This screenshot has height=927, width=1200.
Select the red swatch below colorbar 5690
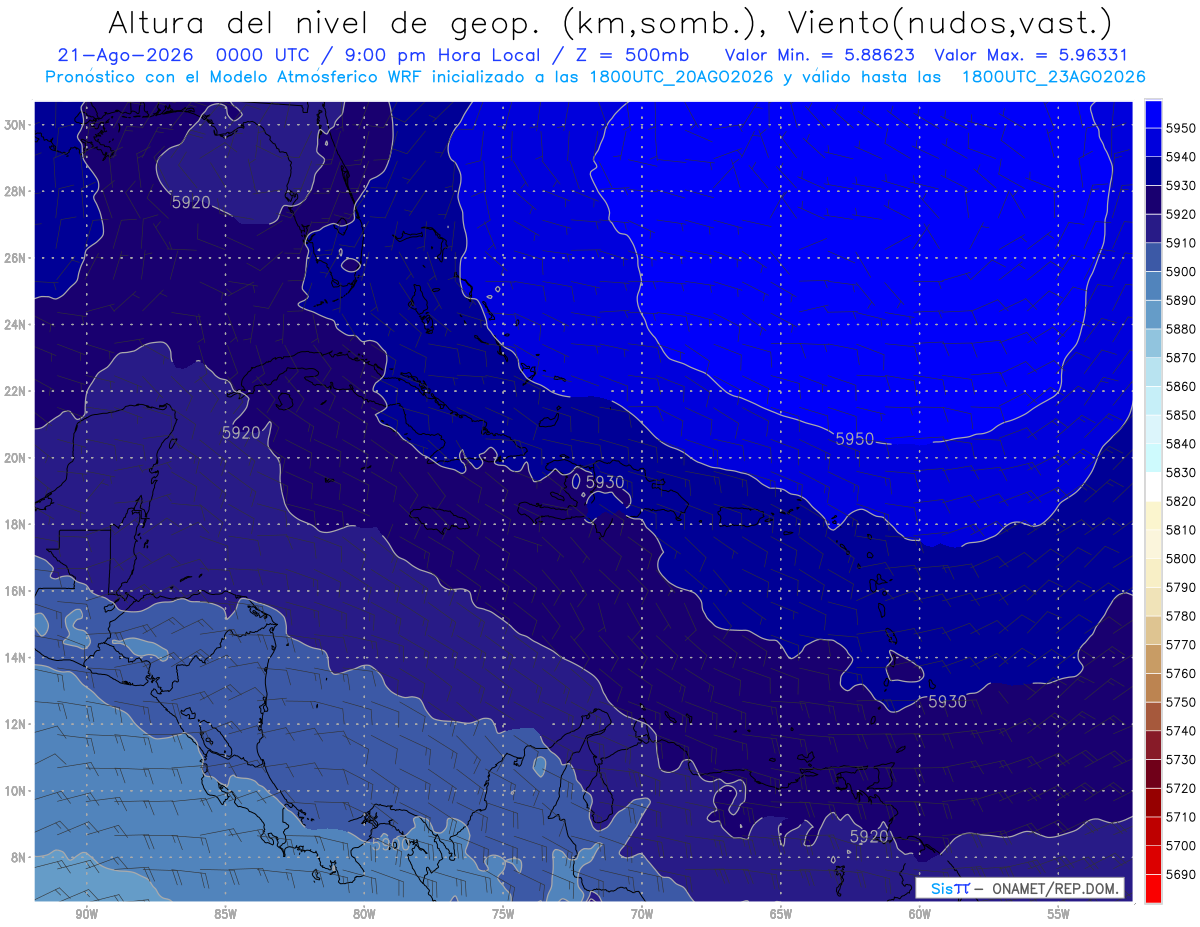[1153, 888]
